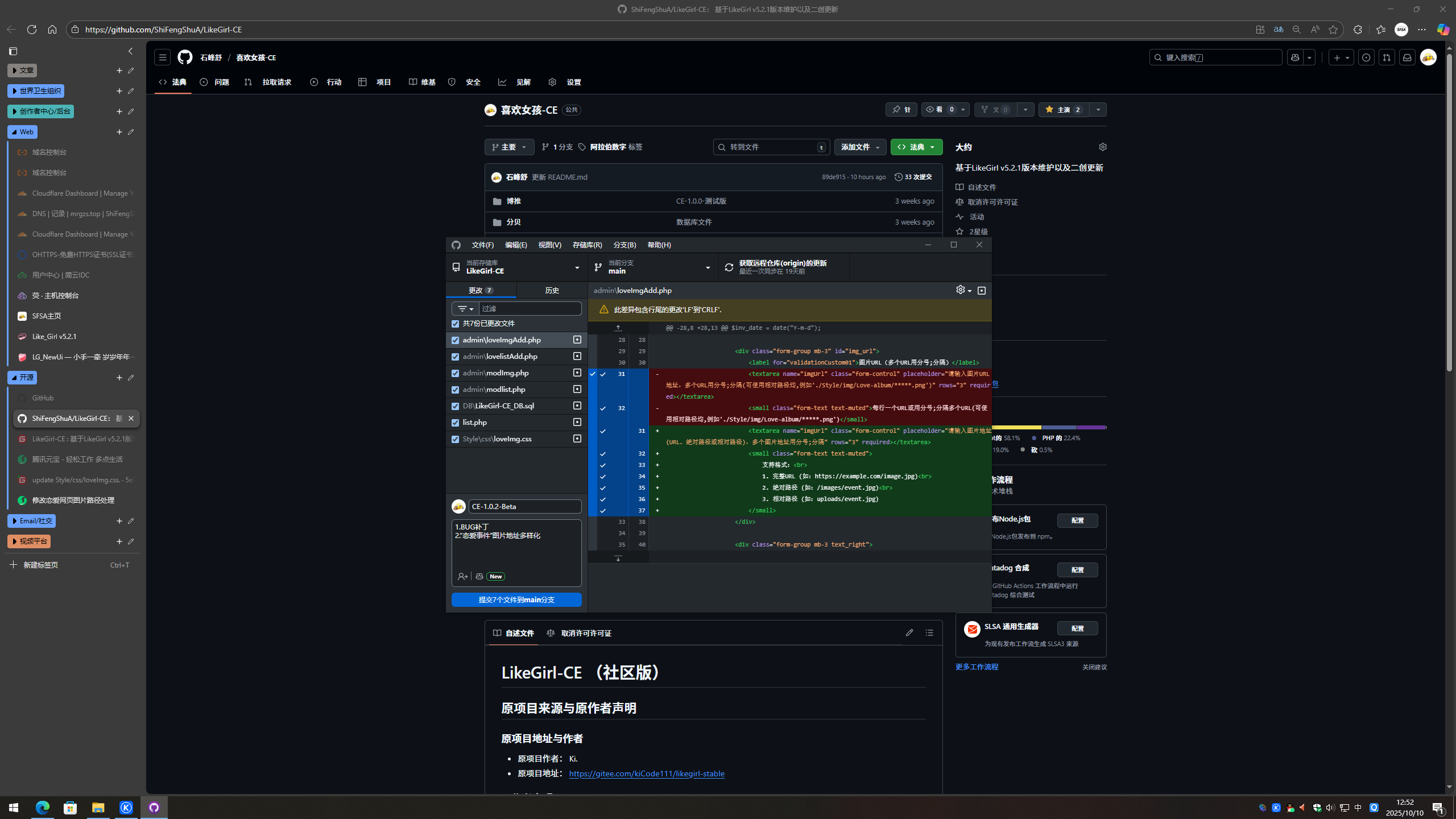This screenshot has width=1456, height=819.
Task: Switch to the 历史 tab in GitHub Desktop
Action: click(551, 290)
